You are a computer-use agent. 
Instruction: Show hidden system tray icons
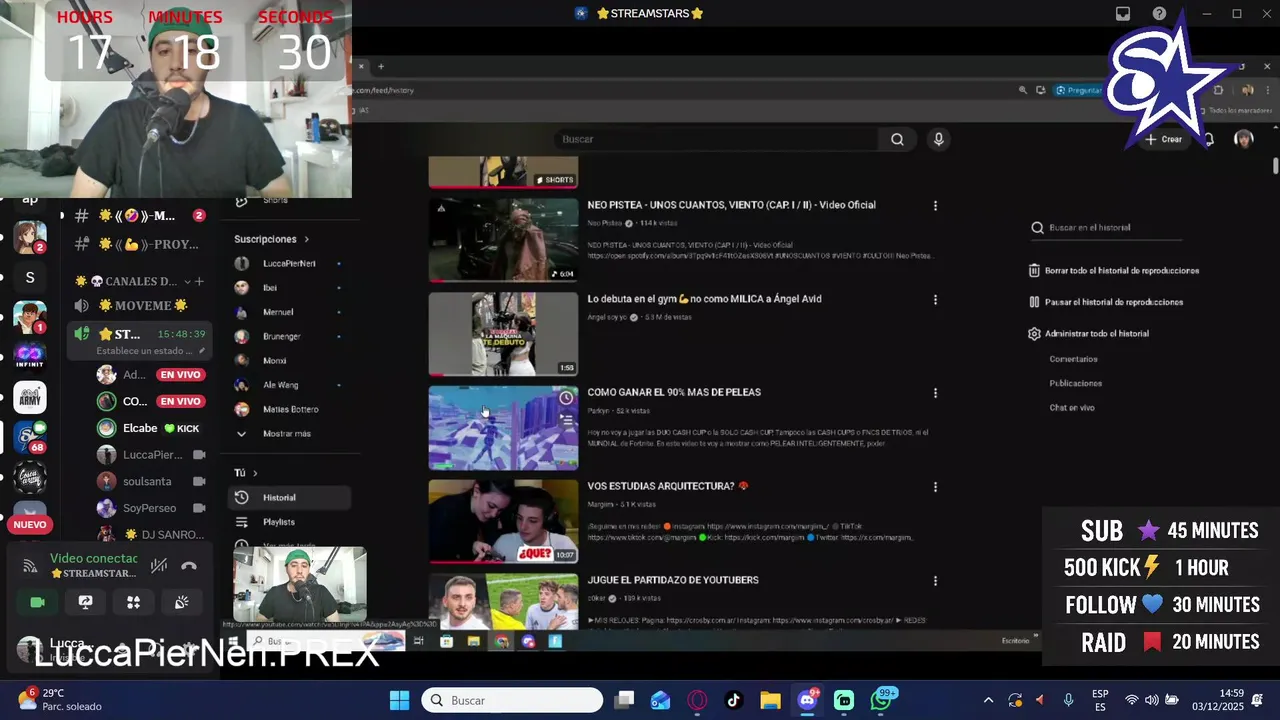[988, 700]
